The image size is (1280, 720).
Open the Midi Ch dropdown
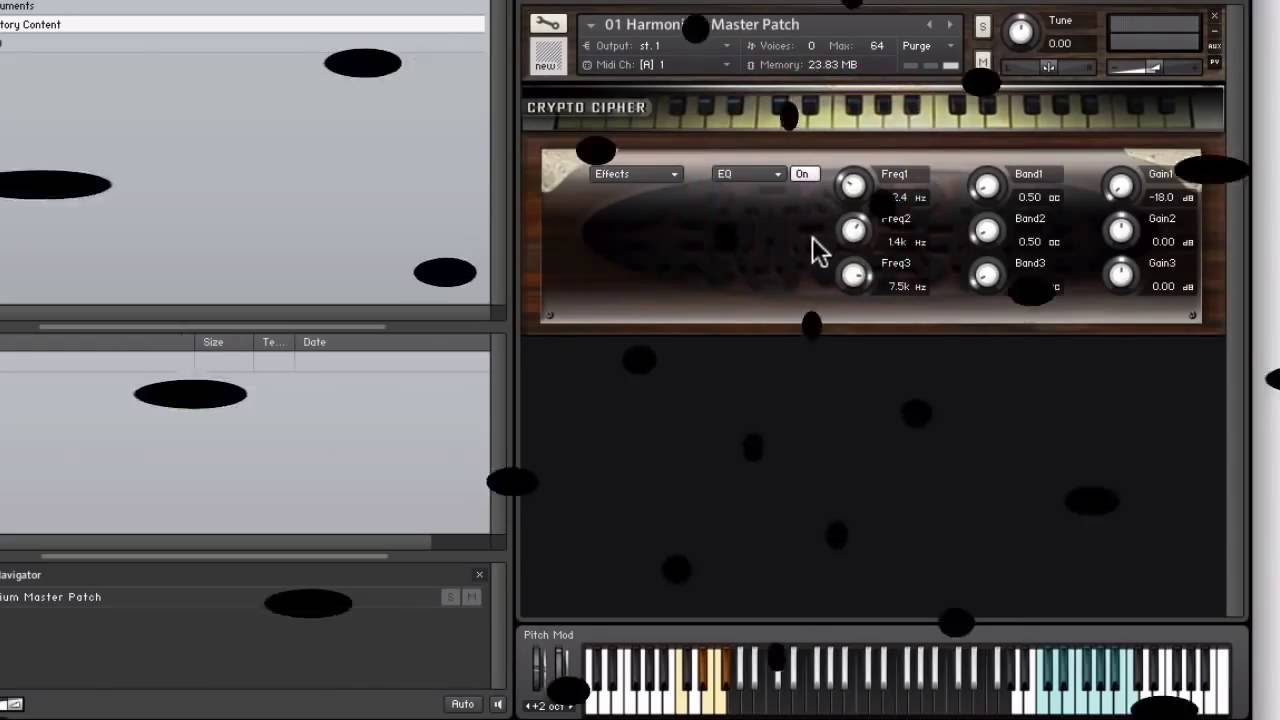click(x=657, y=65)
